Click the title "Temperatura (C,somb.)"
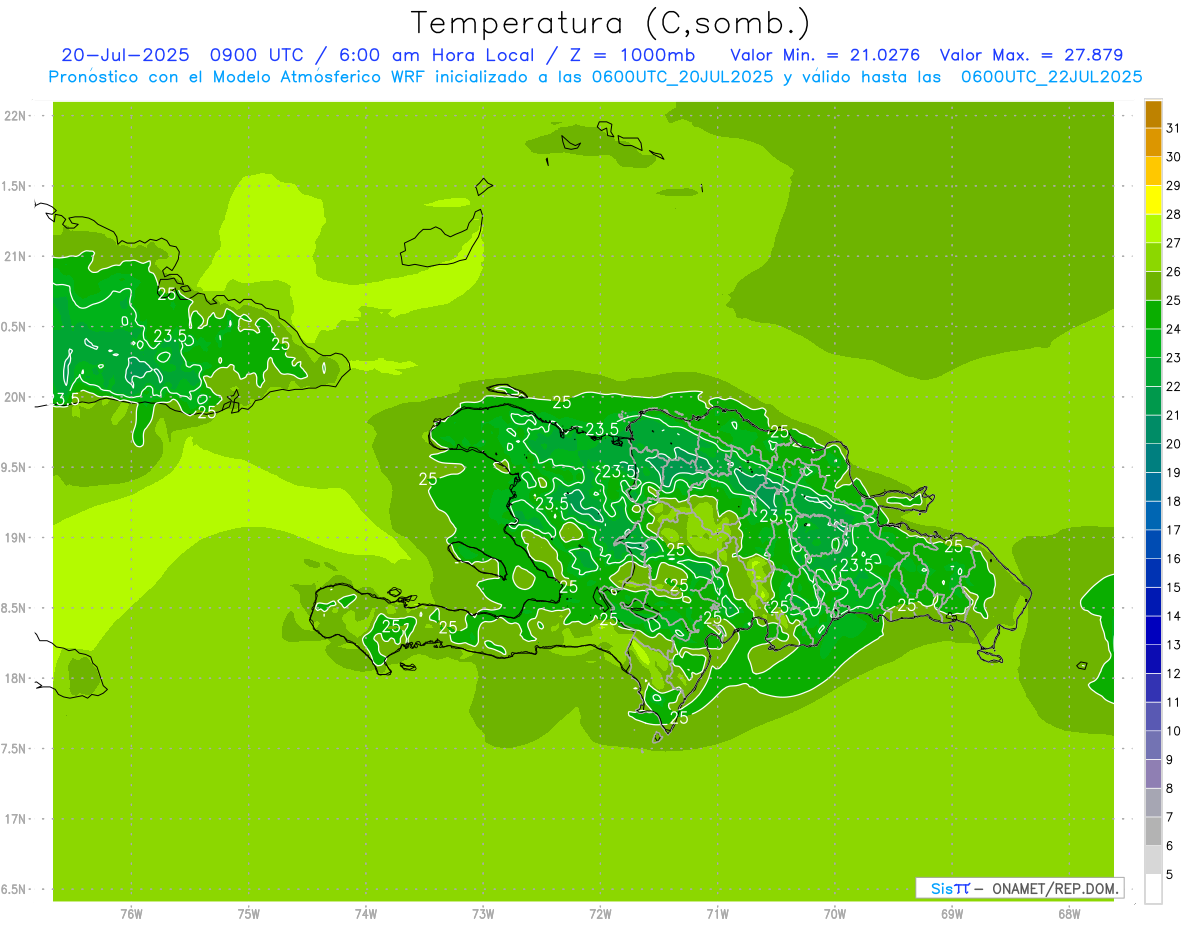Viewport: 1200px width, 927px height. [x=611, y=23]
